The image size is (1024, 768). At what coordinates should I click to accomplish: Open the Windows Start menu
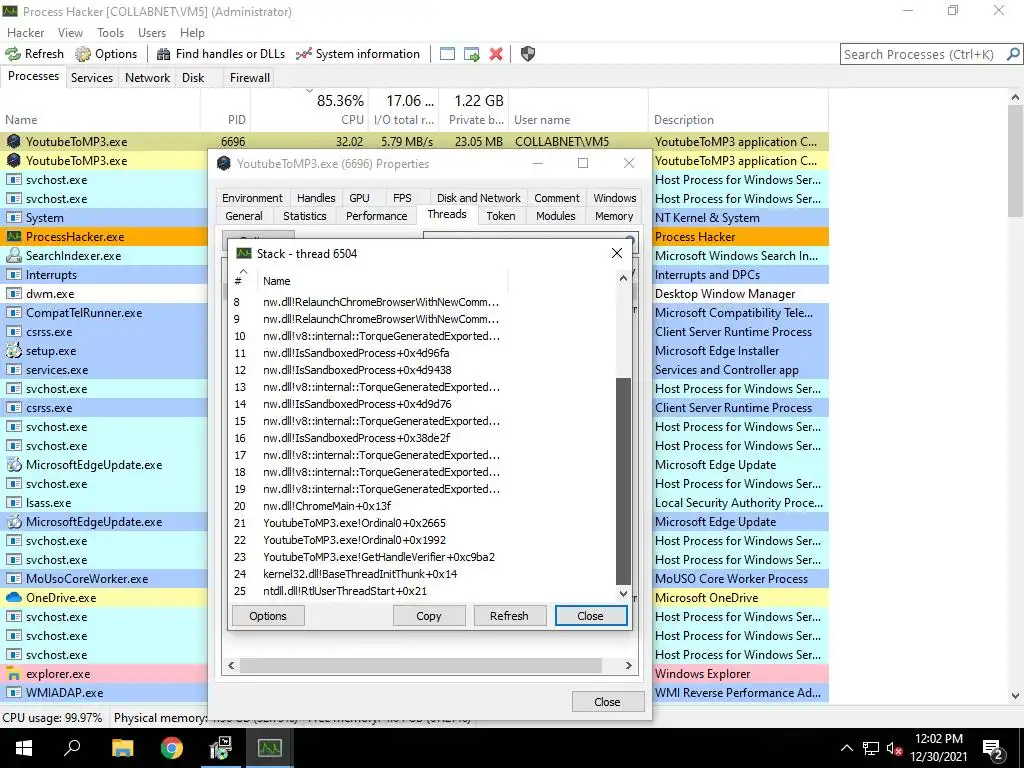(x=24, y=748)
